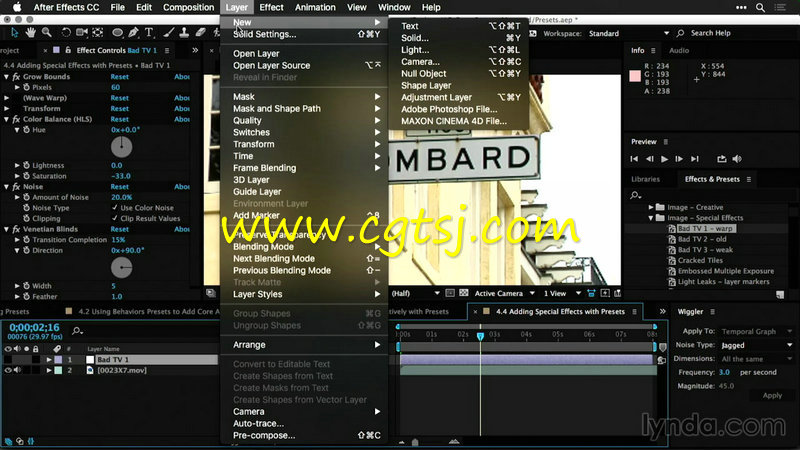Select the Rotation tool
The width and height of the screenshot is (800, 450).
pos(66,33)
